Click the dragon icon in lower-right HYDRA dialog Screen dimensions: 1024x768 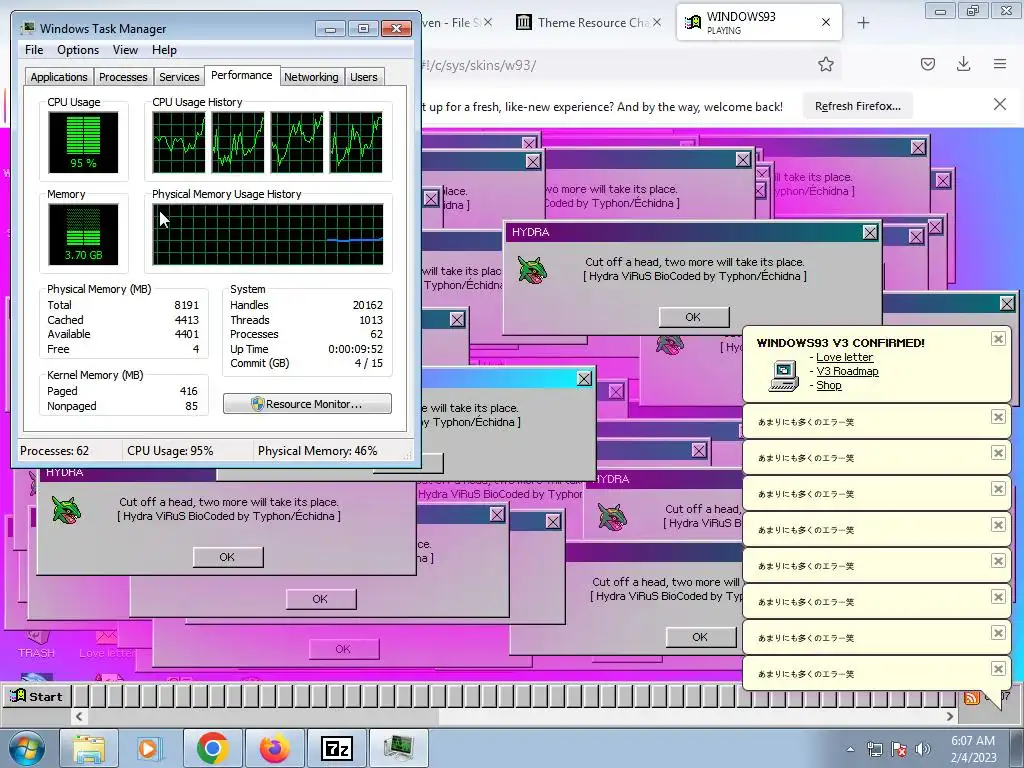[613, 517]
